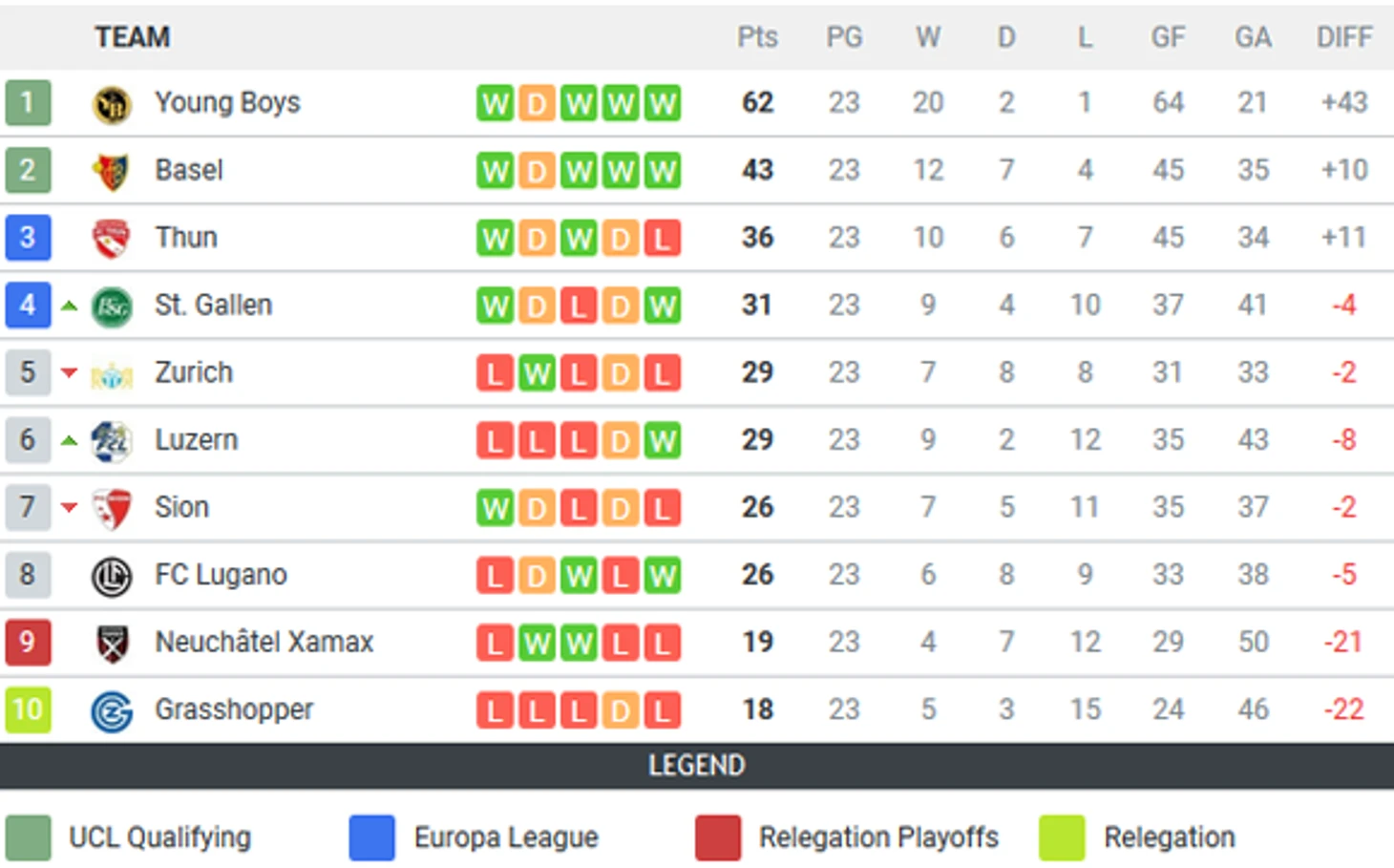This screenshot has width=1394, height=868.
Task: Click the position 10 rank badge
Action: tap(28, 709)
